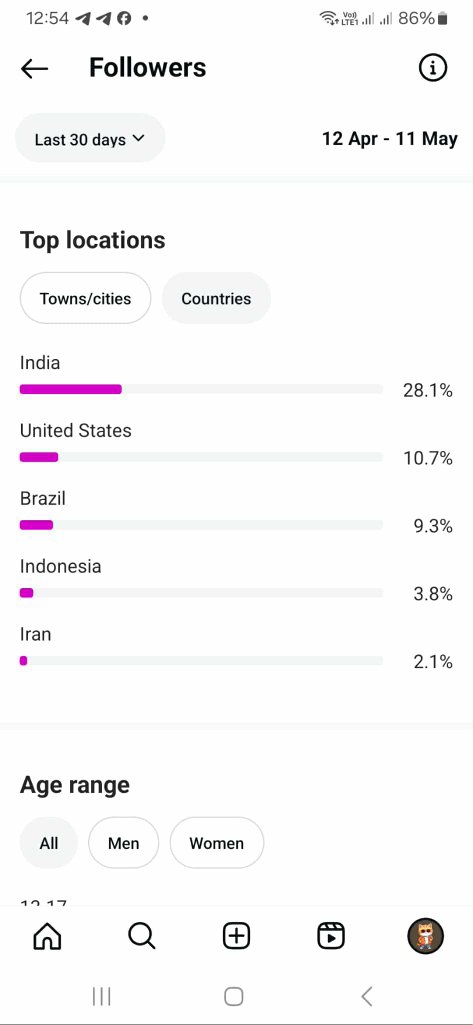Select the Countries filter chip
This screenshot has width=473, height=1025.
[x=216, y=298]
